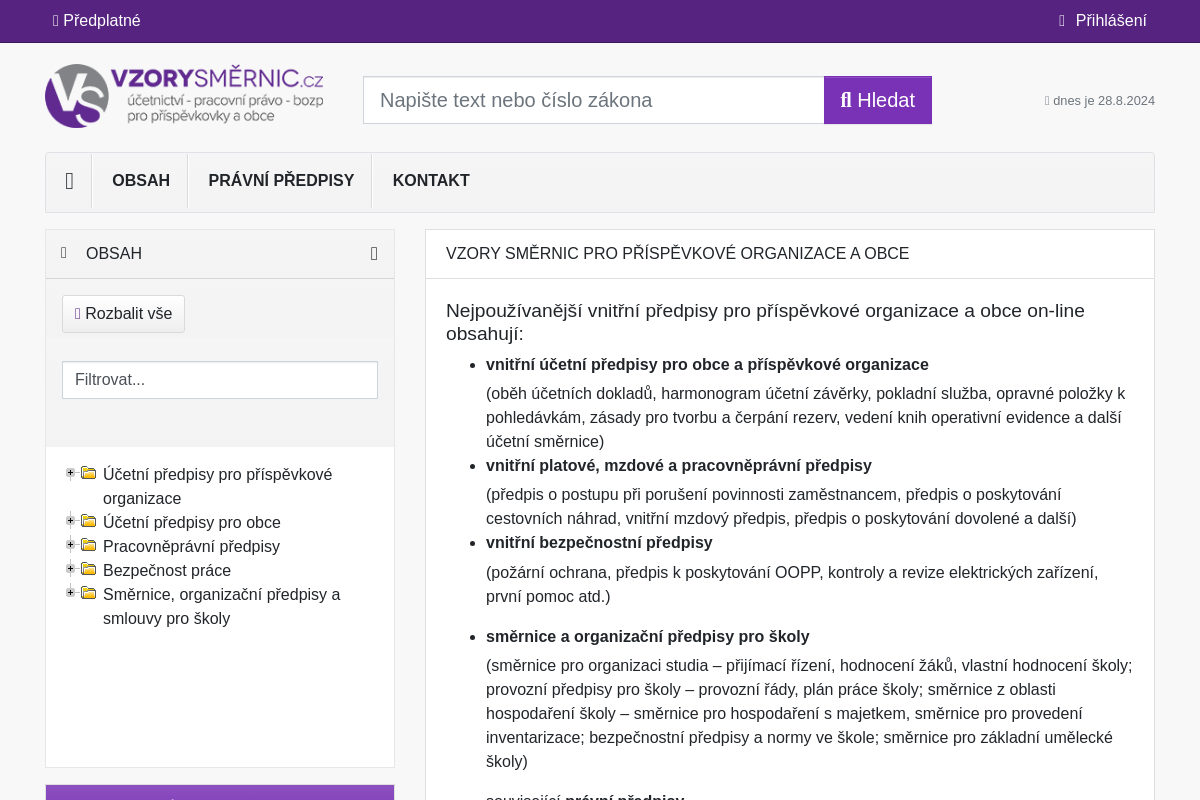Go to the KONTAKT menu item

tap(431, 181)
